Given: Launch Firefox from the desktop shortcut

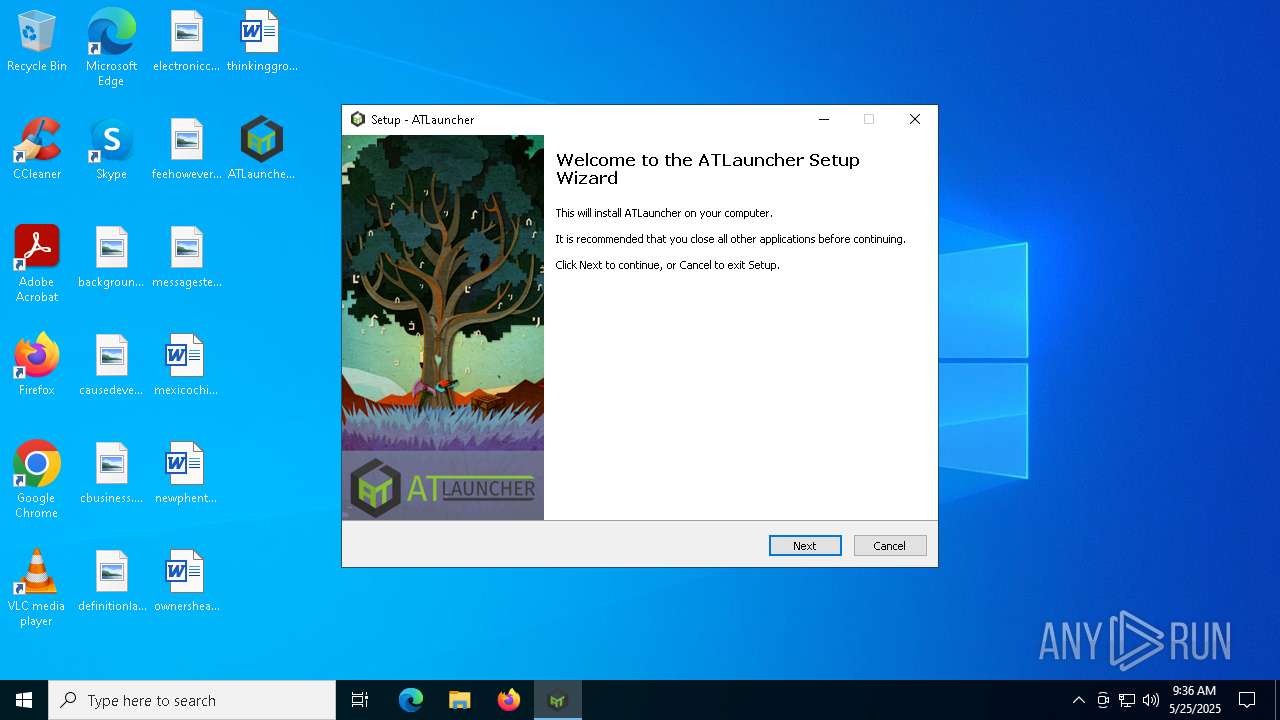Looking at the screenshot, I should [x=37, y=366].
